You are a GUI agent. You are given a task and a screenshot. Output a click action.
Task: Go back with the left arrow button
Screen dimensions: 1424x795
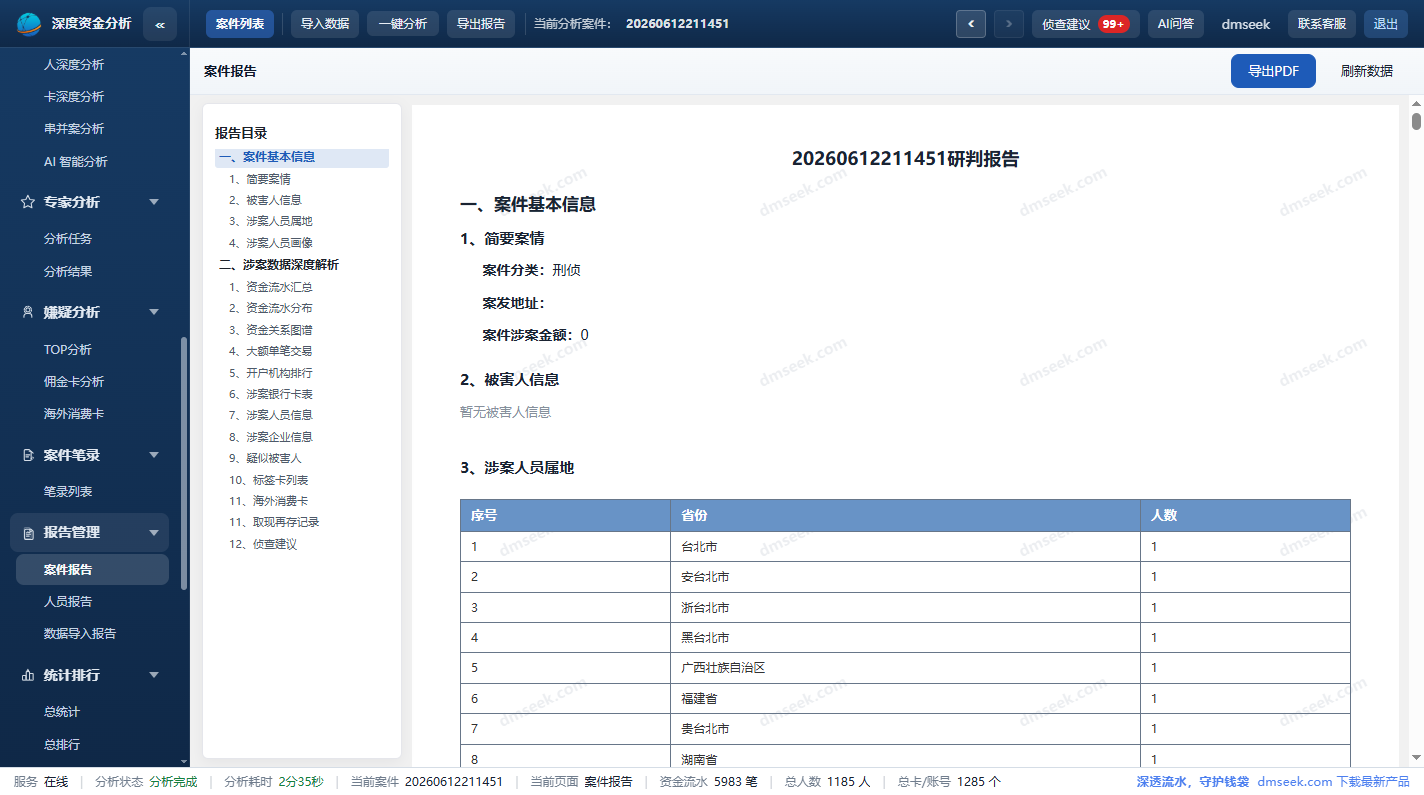point(971,24)
